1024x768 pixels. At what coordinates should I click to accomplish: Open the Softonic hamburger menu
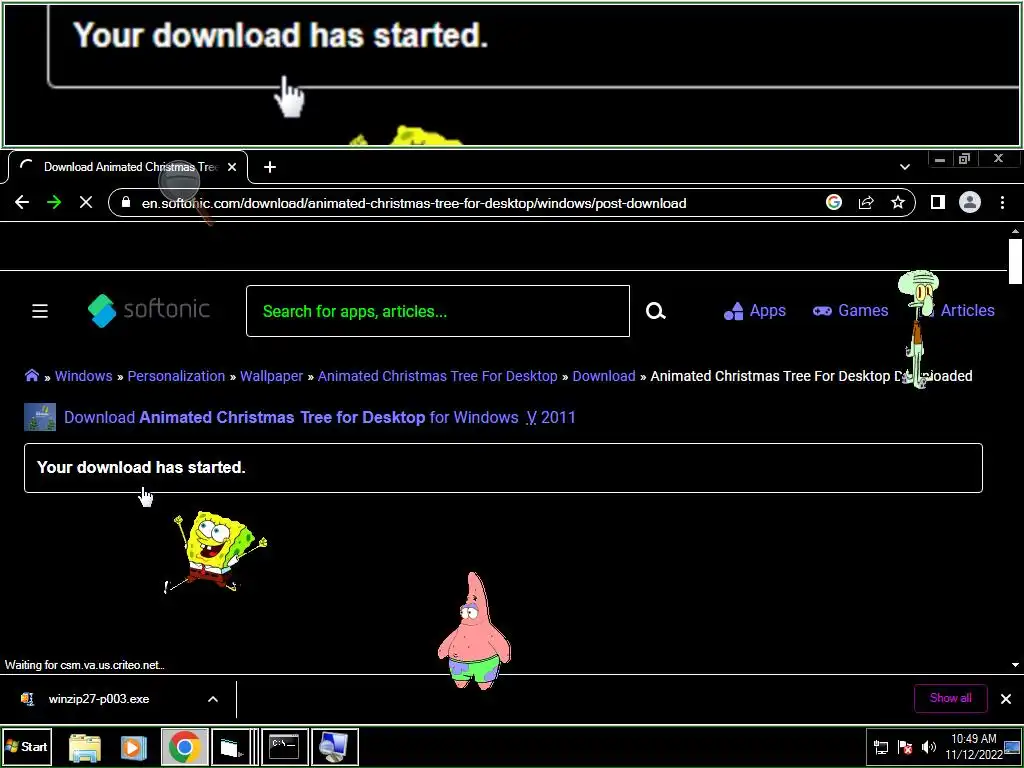coord(40,311)
